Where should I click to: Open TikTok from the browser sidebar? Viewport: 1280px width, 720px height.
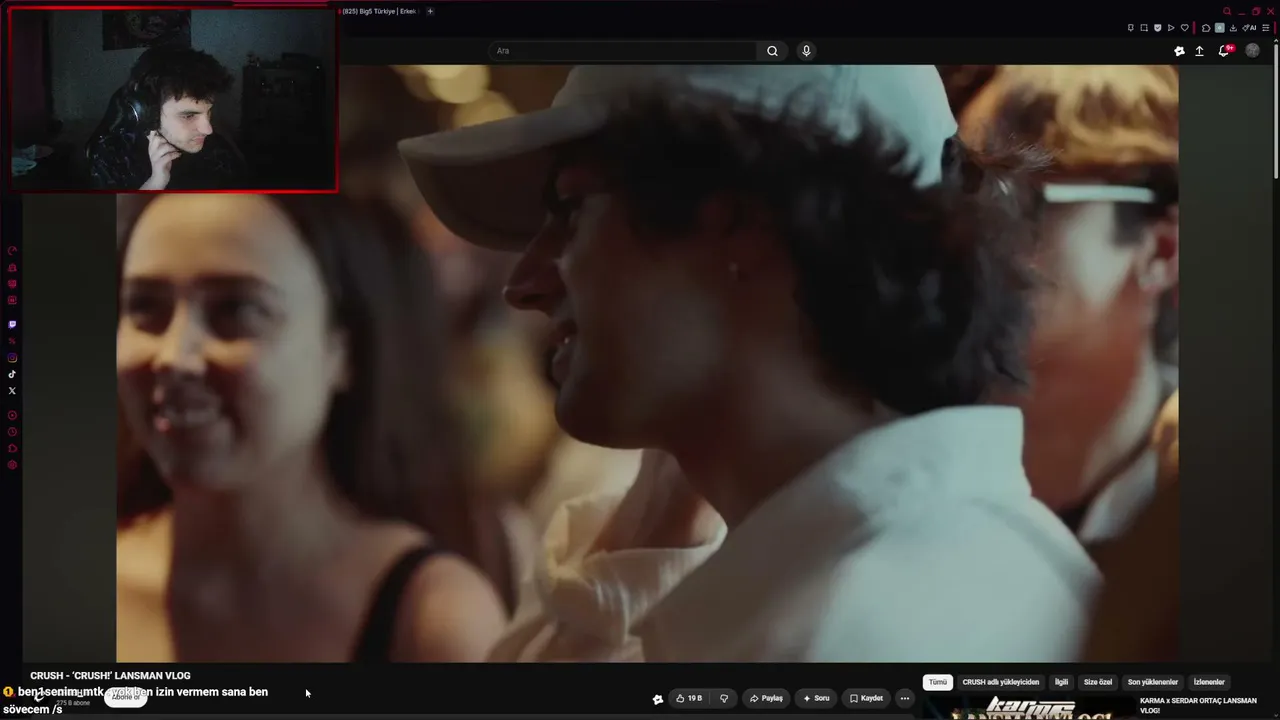pos(12,374)
